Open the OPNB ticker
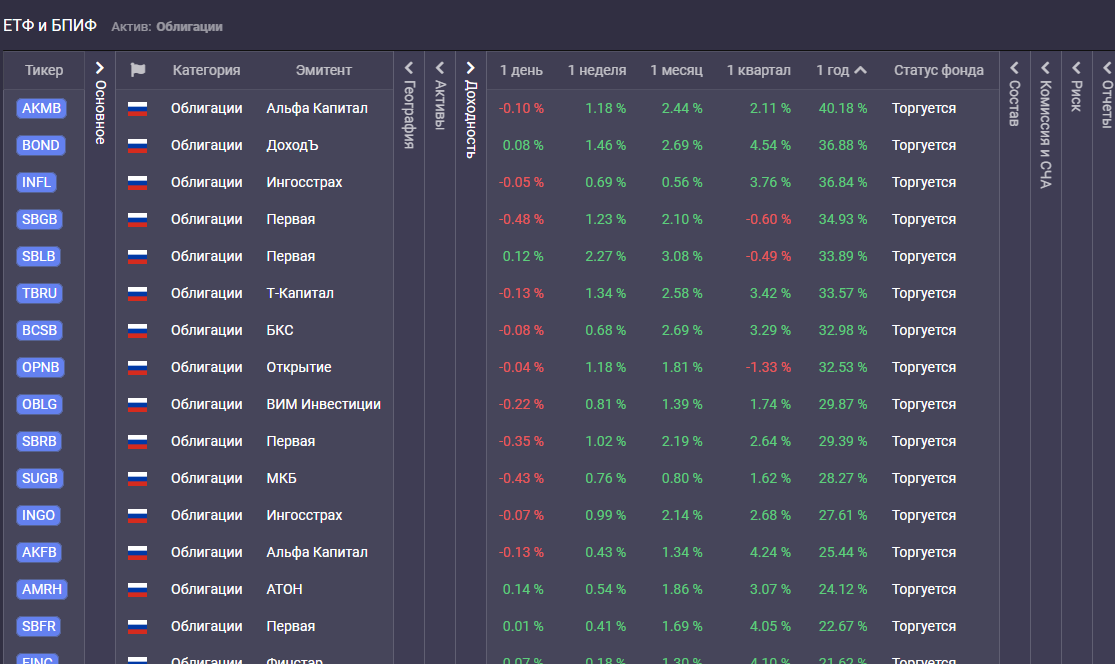This screenshot has width=1115, height=664. tap(41, 367)
